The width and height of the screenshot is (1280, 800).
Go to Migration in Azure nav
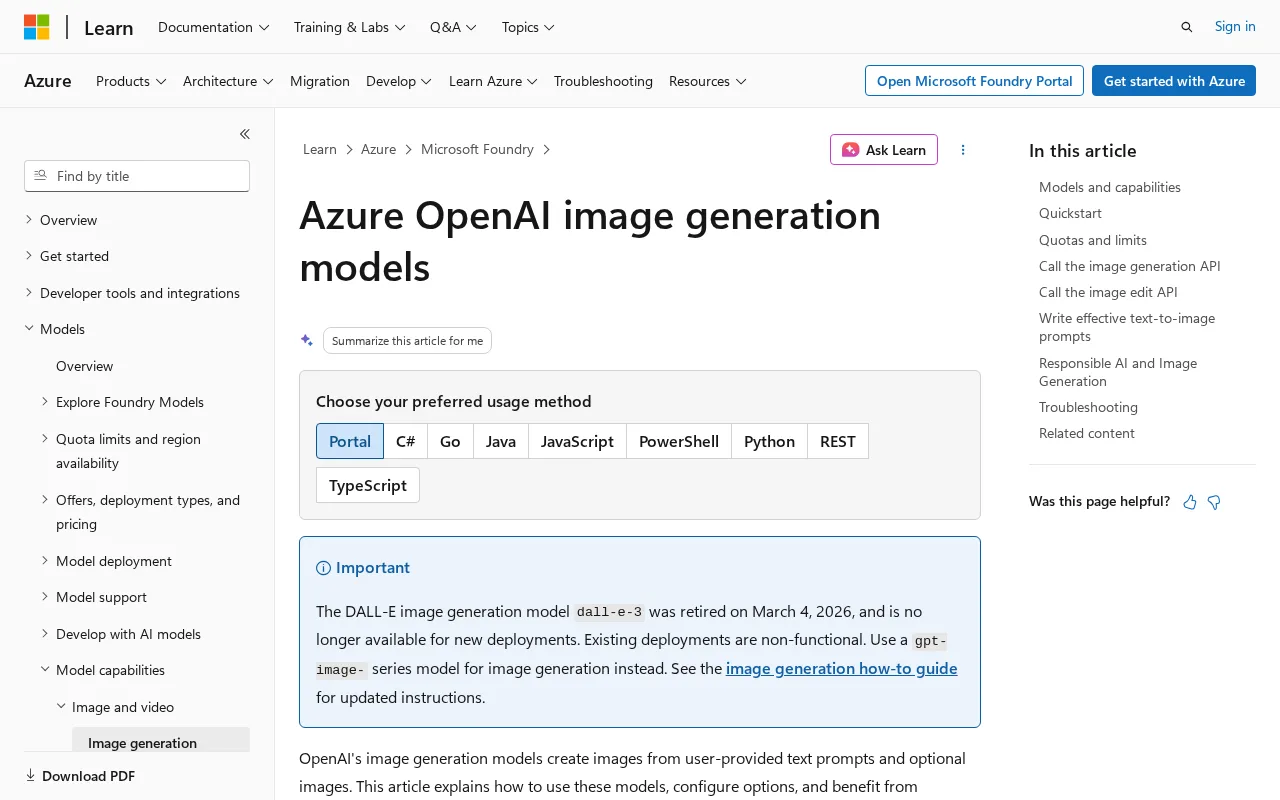pyautogui.click(x=320, y=81)
